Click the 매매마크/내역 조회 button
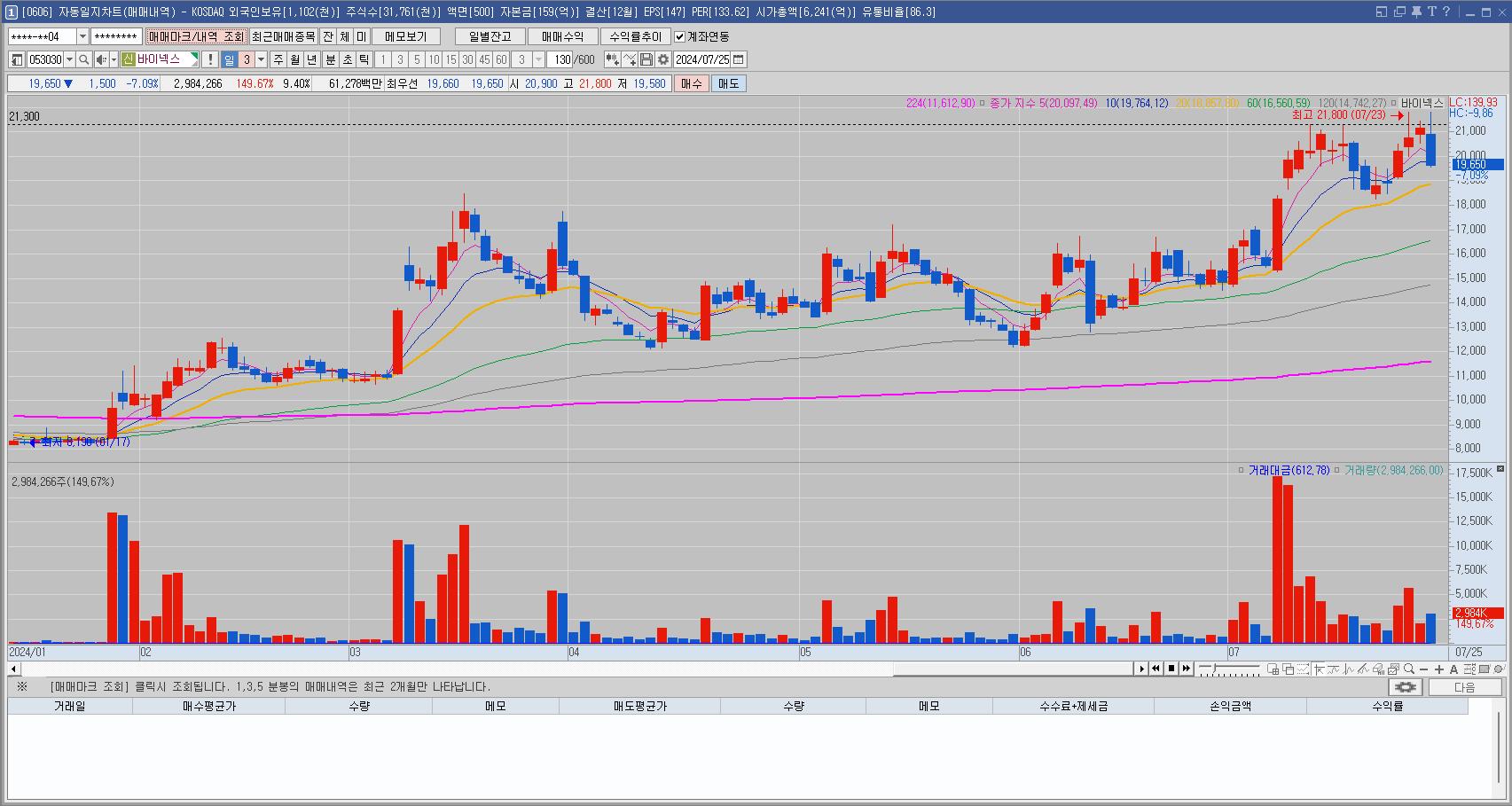The width and height of the screenshot is (1512, 806). [x=196, y=36]
